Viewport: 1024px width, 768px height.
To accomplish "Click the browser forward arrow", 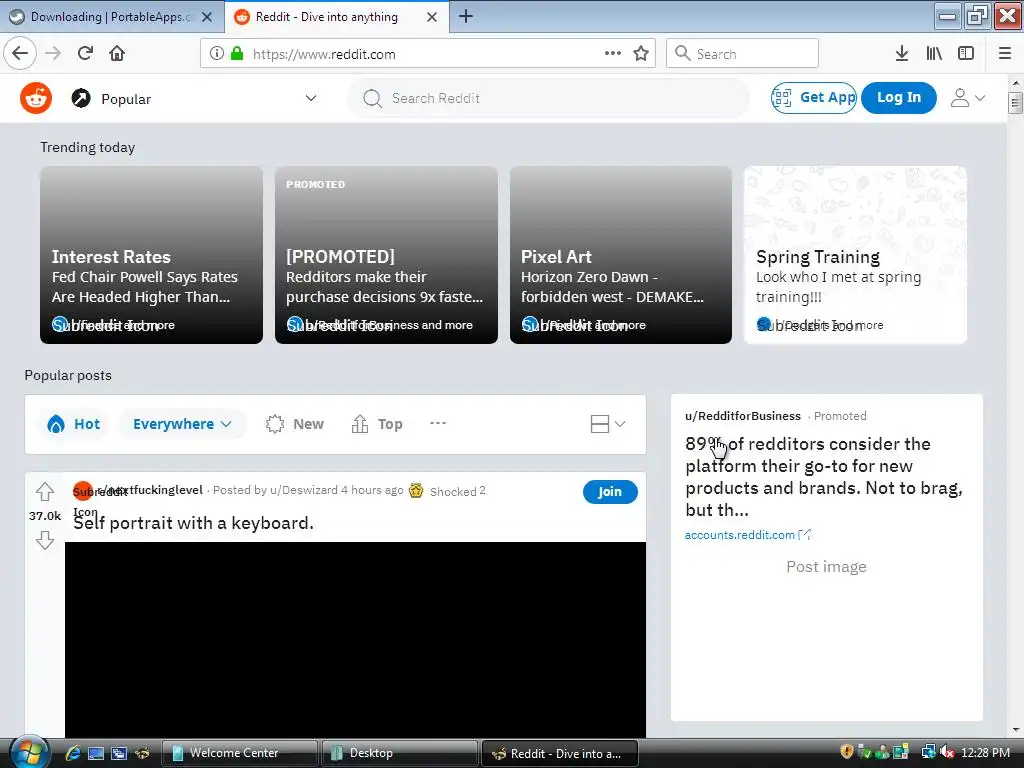I will [53, 54].
